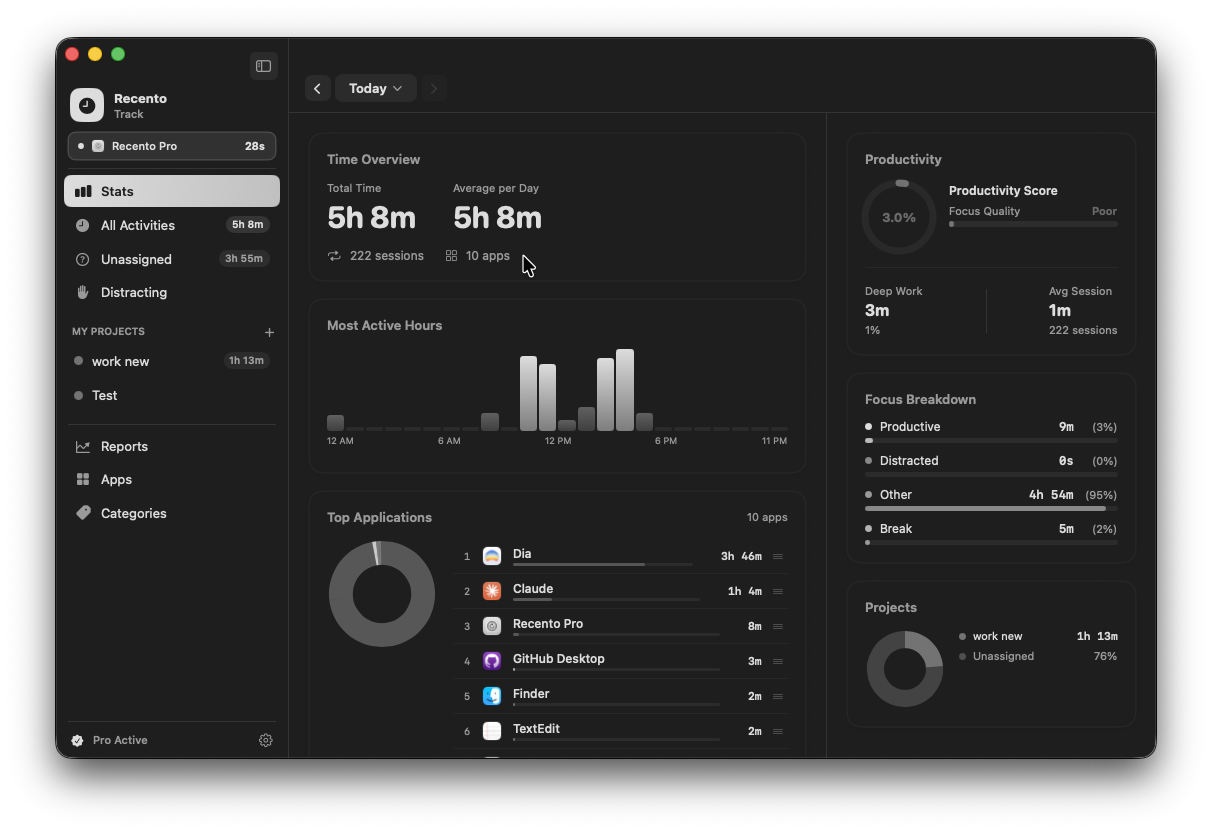1212x832 pixels.
Task: Click the Dia app icon
Action: coord(492,556)
